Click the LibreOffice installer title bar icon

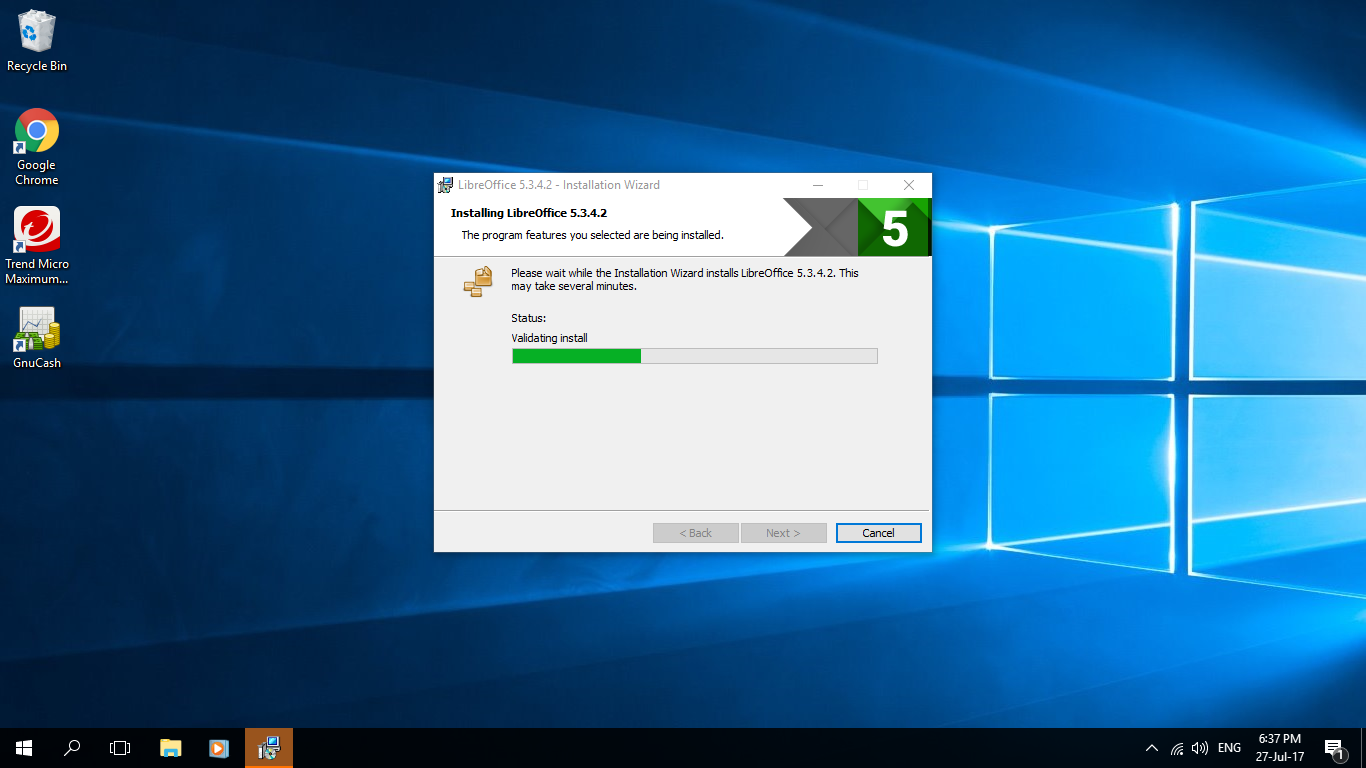(446, 185)
